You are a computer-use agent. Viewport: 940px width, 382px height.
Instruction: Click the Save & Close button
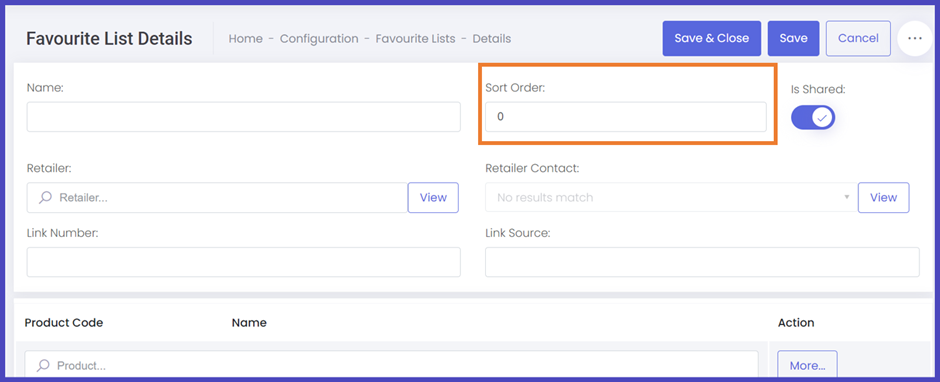712,38
